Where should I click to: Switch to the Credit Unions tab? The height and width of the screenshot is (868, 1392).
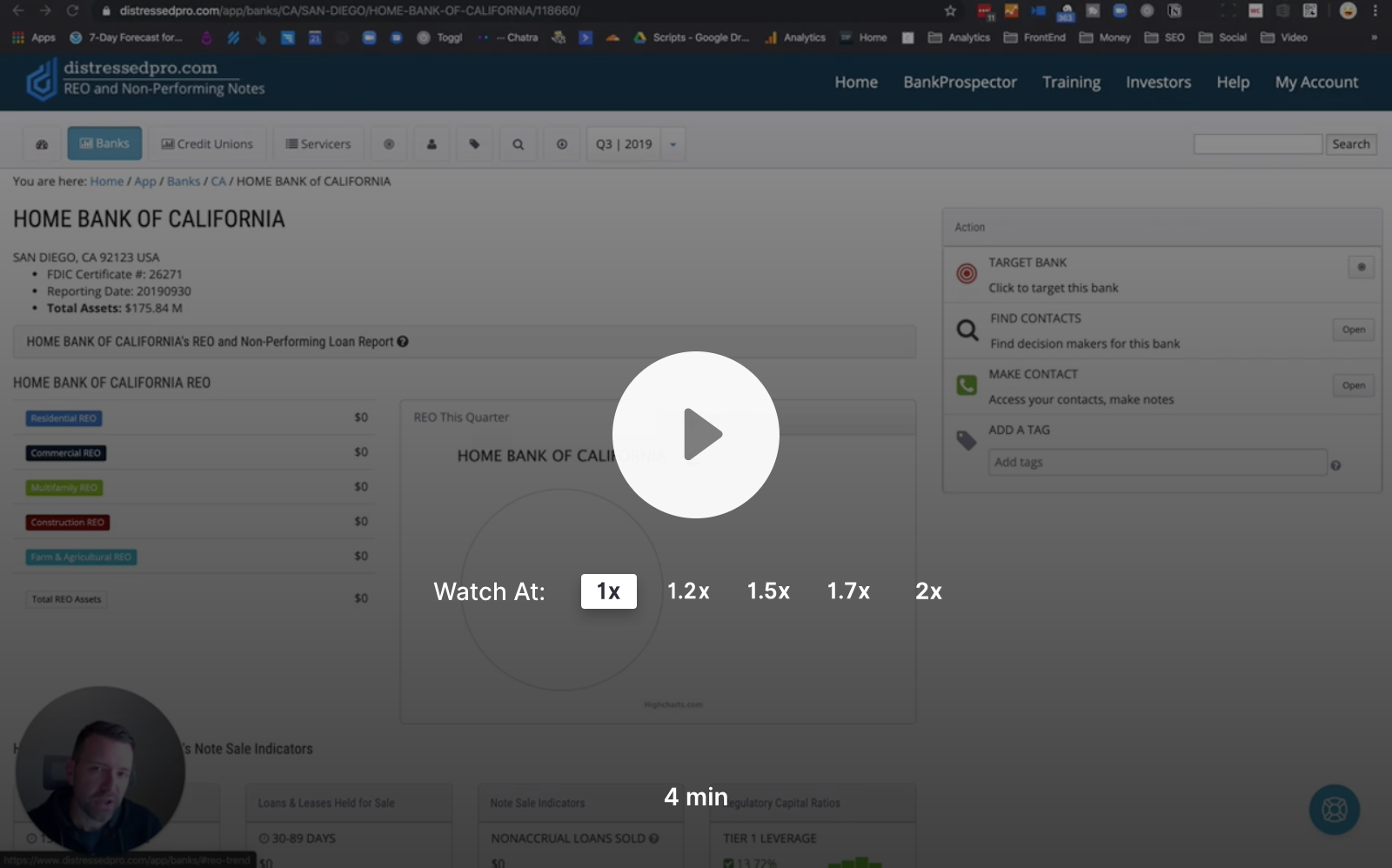click(207, 144)
